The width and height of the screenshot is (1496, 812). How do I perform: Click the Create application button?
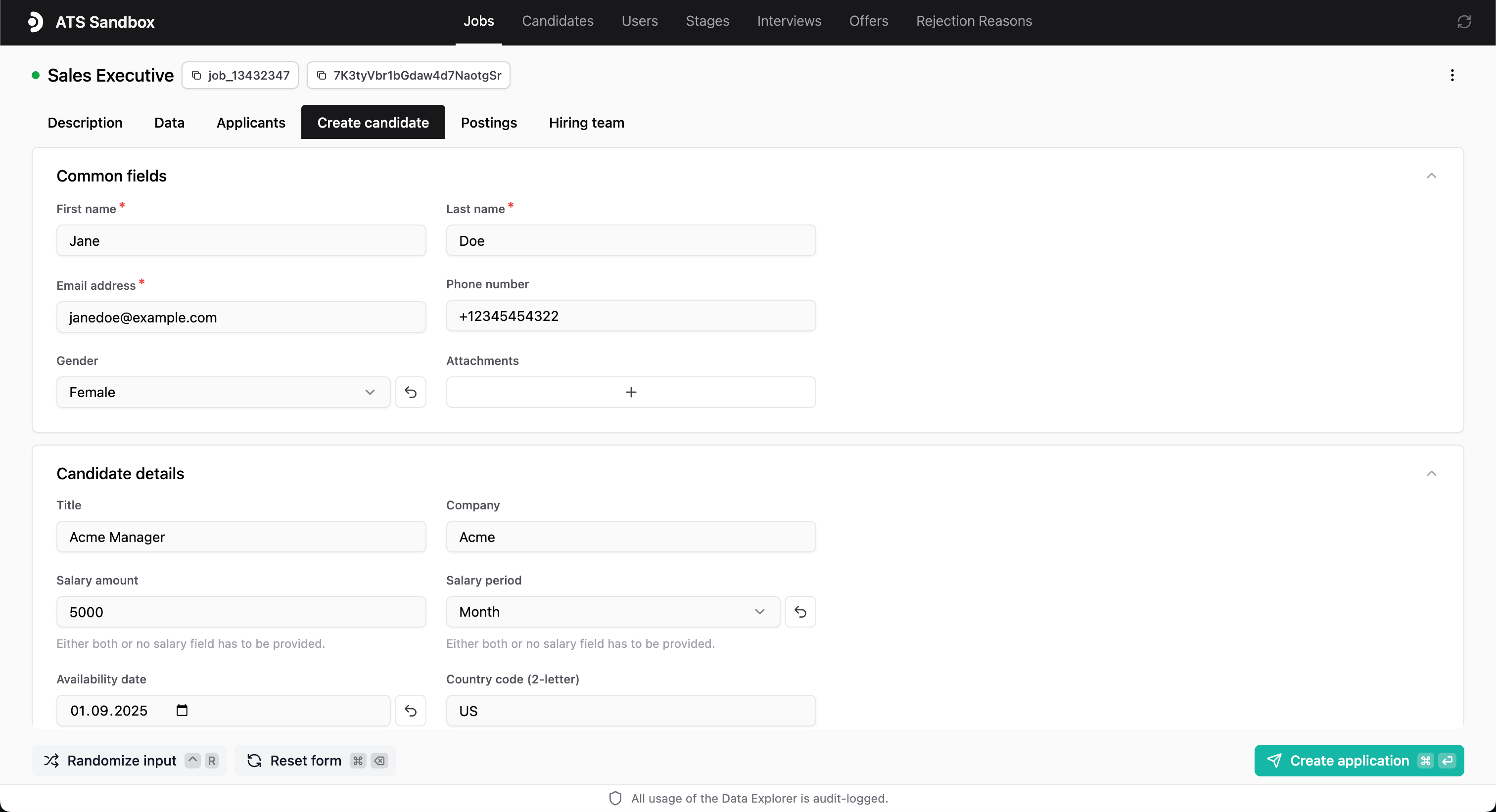click(x=1359, y=761)
